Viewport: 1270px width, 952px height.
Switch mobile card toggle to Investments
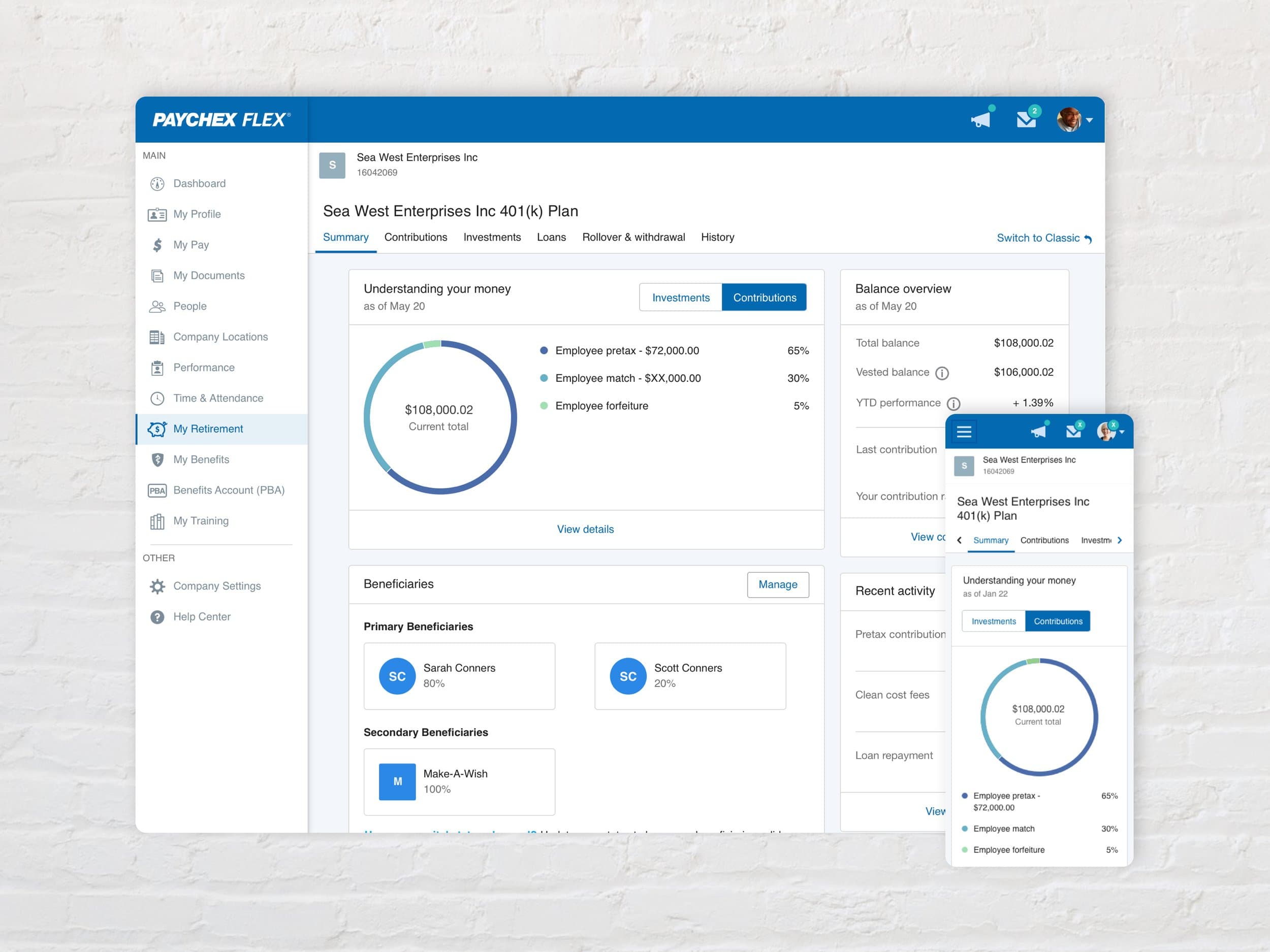(993, 621)
